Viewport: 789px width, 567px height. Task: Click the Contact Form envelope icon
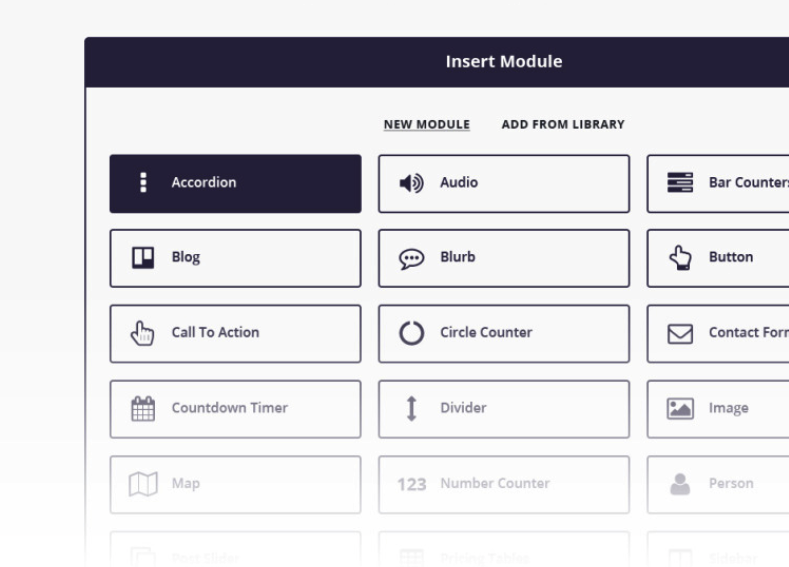coord(680,333)
